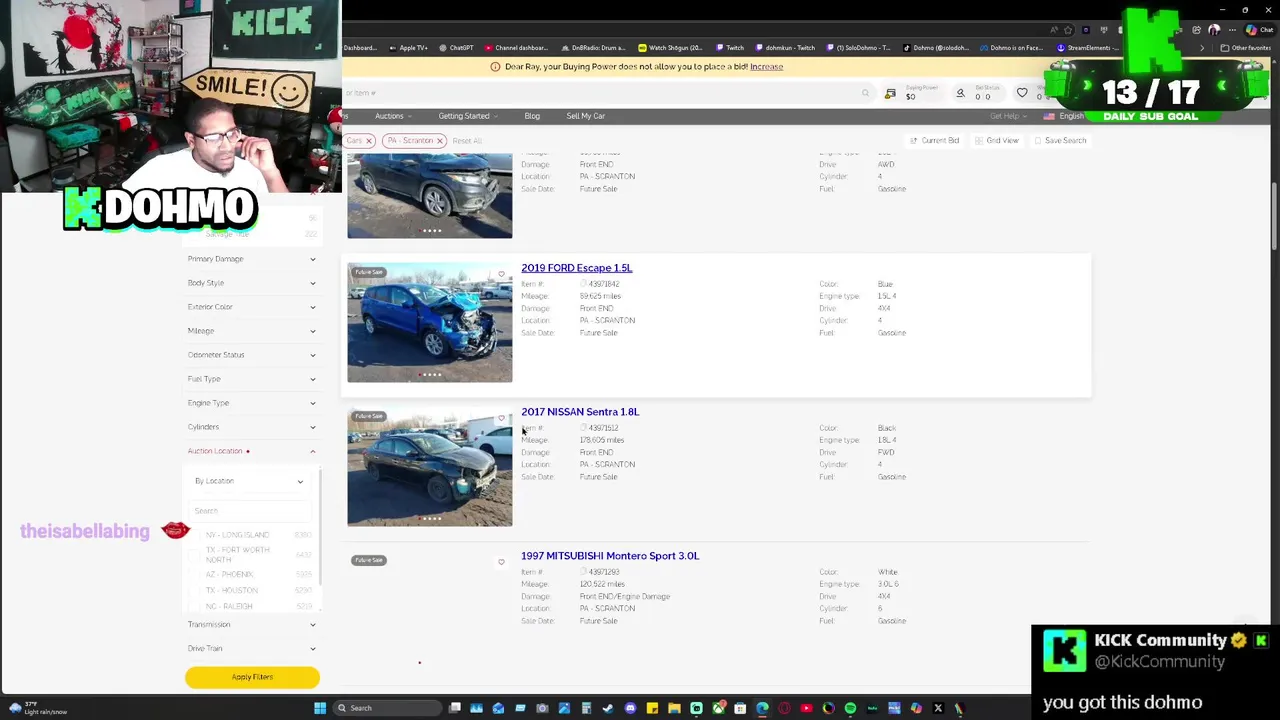Open 1997 MITSUBISHI Montero Sport 3.0L listing
The width and height of the screenshot is (1280, 720).
(610, 556)
